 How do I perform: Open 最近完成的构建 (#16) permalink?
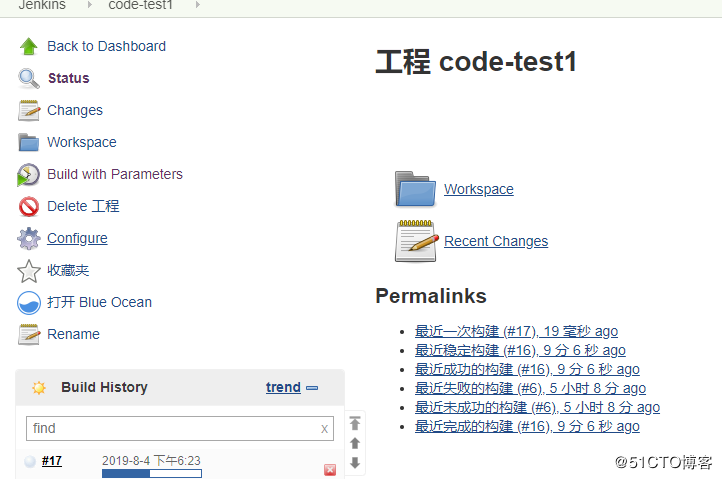527,426
